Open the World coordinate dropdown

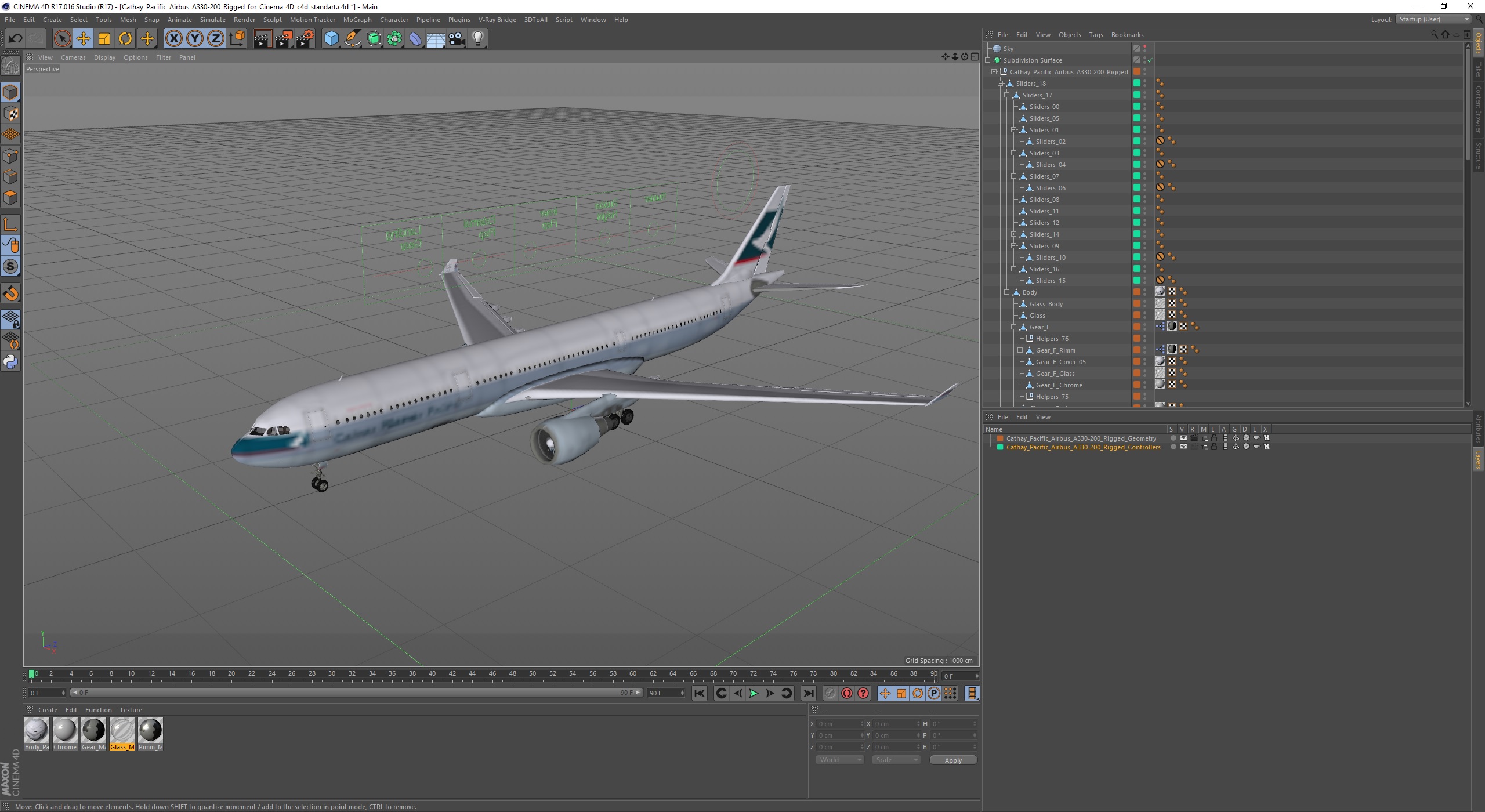pos(839,760)
